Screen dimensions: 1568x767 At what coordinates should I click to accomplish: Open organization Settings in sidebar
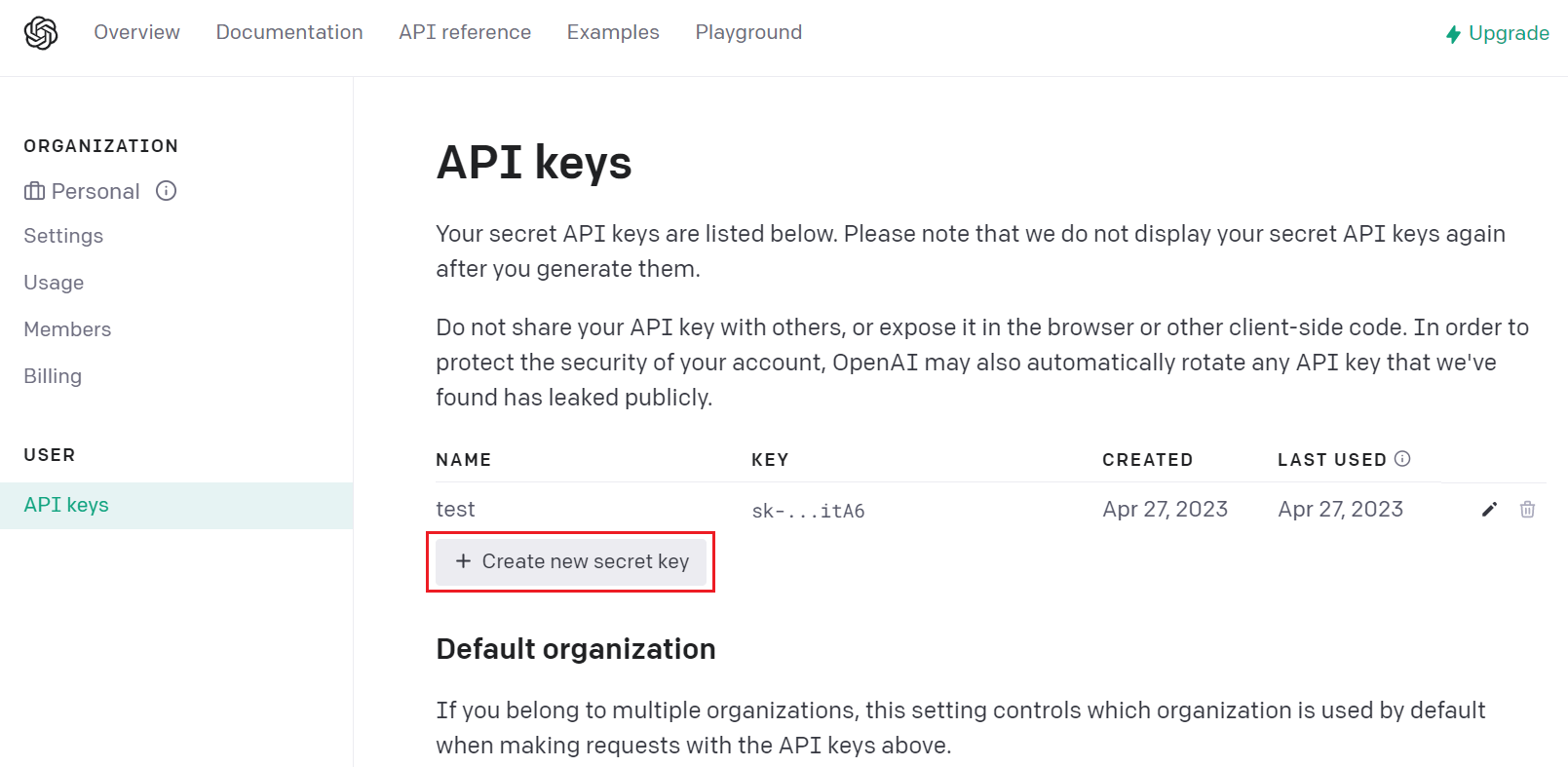63,236
